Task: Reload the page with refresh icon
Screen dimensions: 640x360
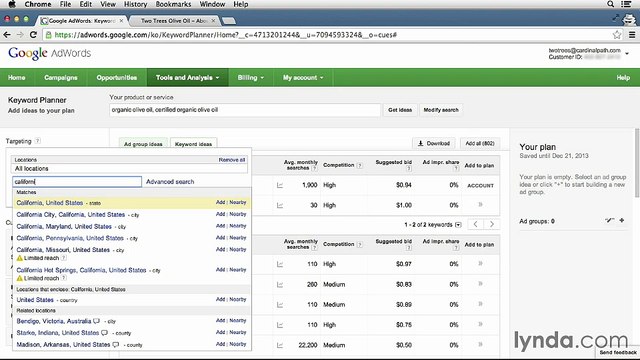Action: [33, 35]
